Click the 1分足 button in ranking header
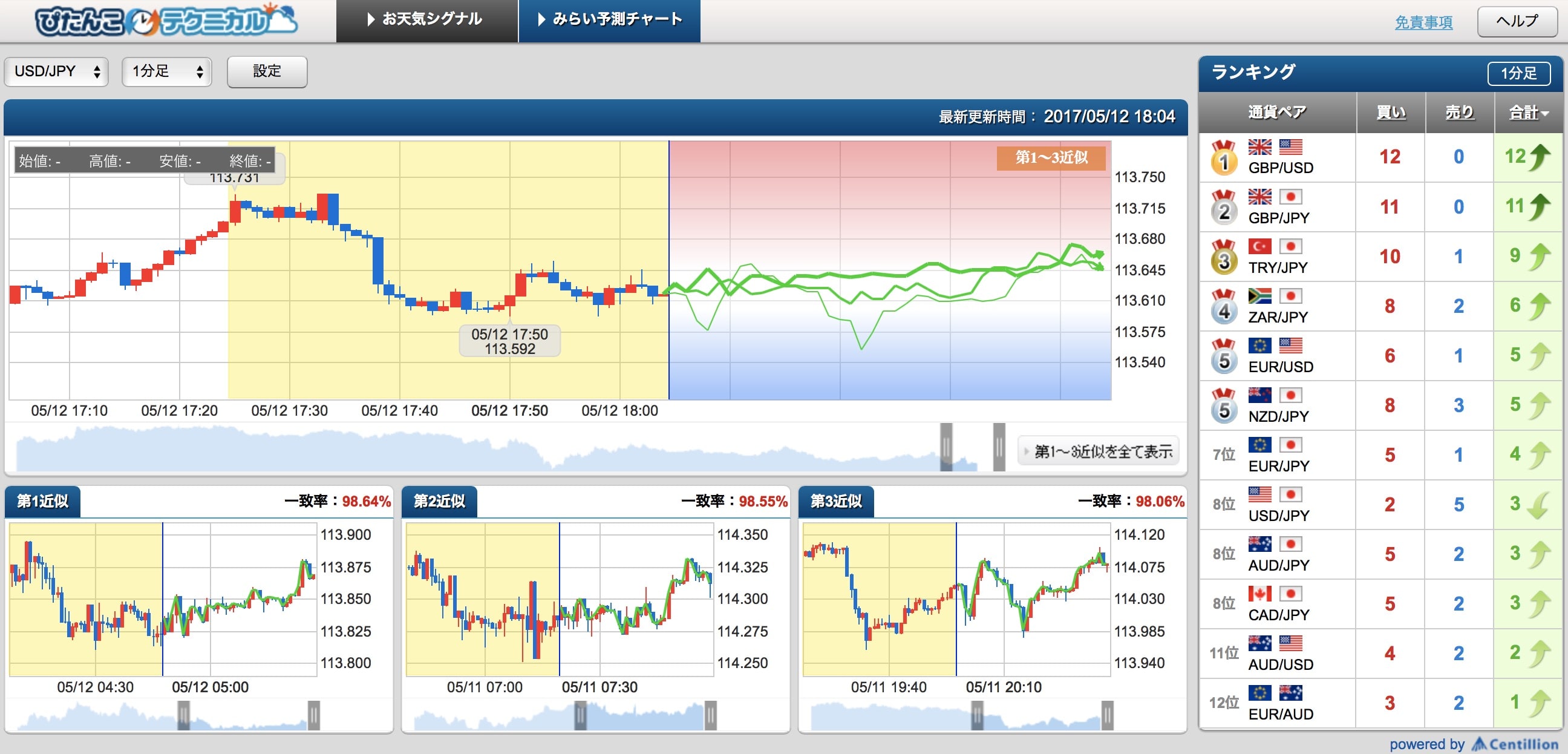This screenshot has width=1568, height=754. point(1518,74)
